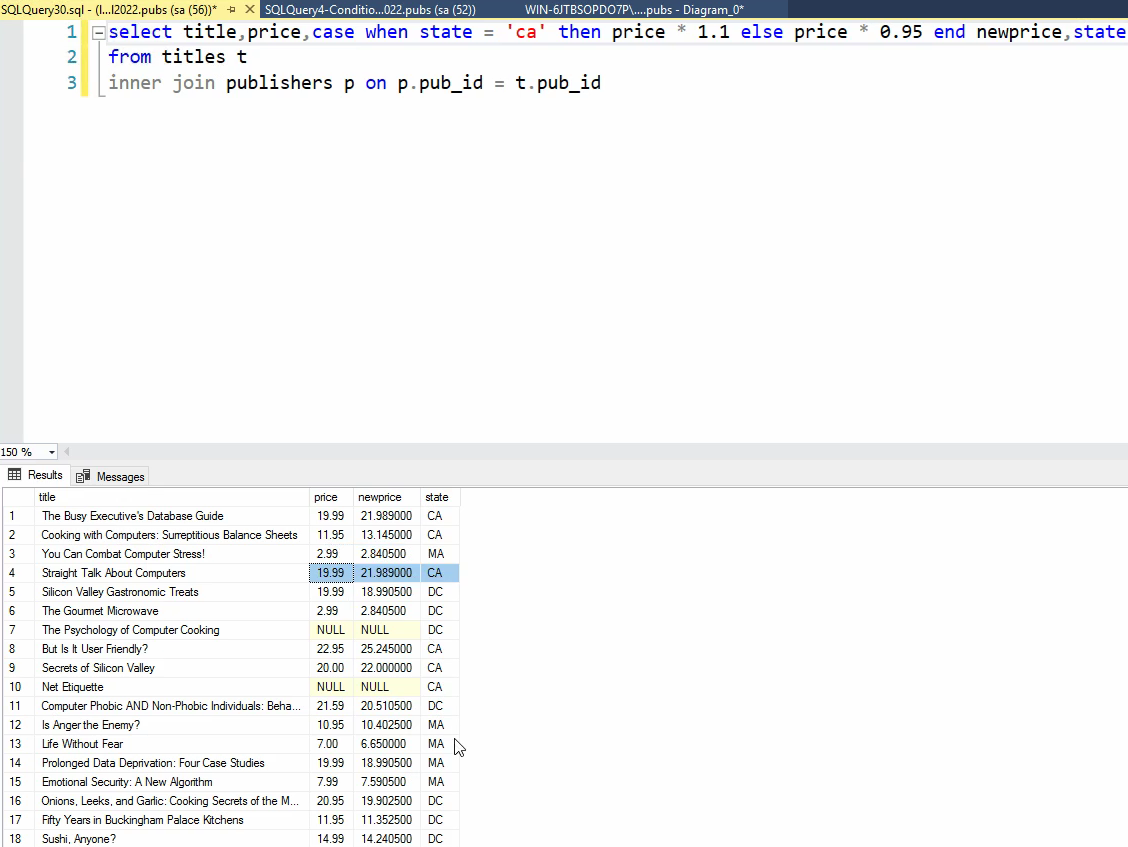The width and height of the screenshot is (1128, 847).
Task: Pin the SQLQuery30.sql tab
Action: [x=231, y=9]
